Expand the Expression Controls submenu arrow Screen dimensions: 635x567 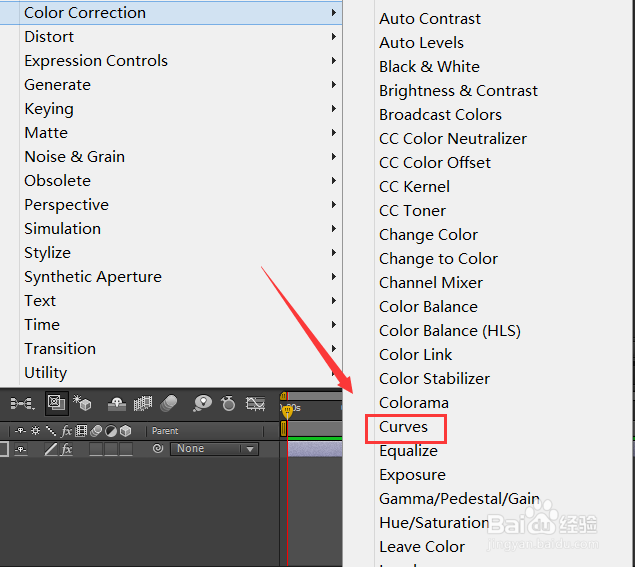334,60
